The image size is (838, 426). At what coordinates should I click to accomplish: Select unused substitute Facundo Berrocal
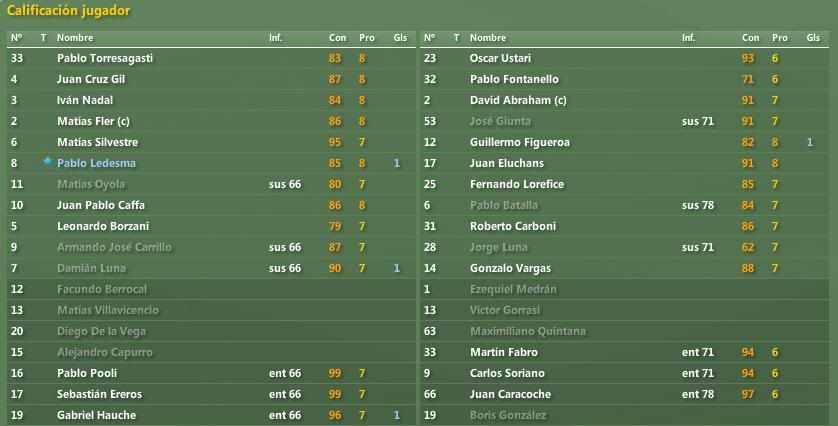click(212, 289)
